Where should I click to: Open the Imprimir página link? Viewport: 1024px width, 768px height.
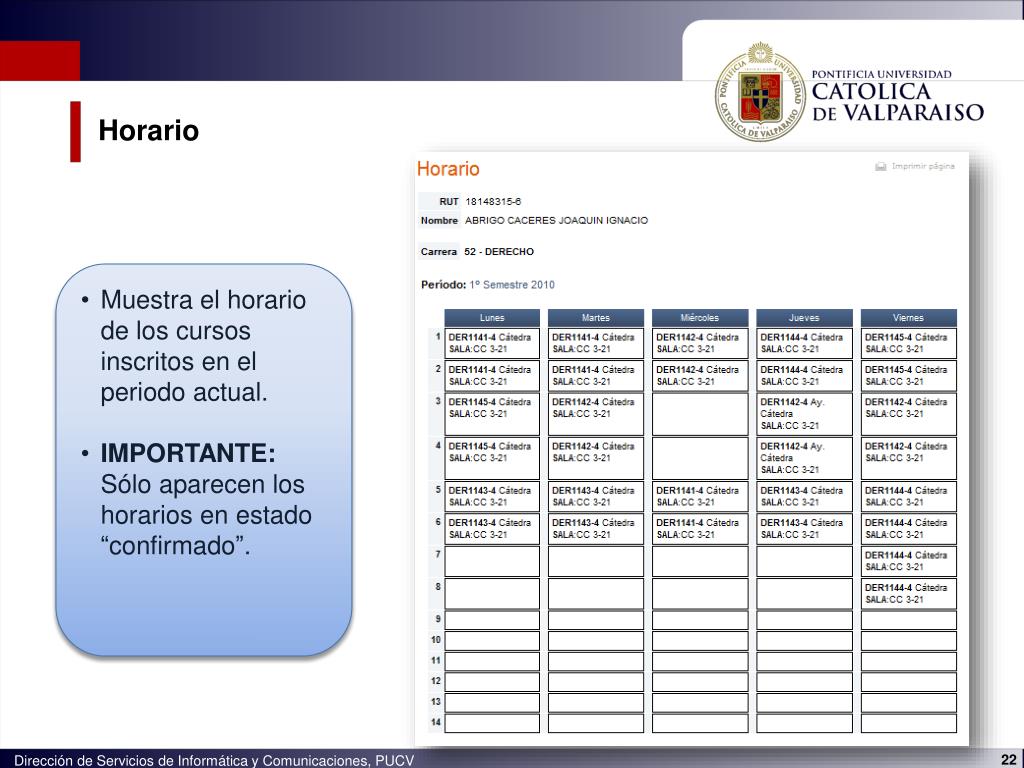click(923, 167)
